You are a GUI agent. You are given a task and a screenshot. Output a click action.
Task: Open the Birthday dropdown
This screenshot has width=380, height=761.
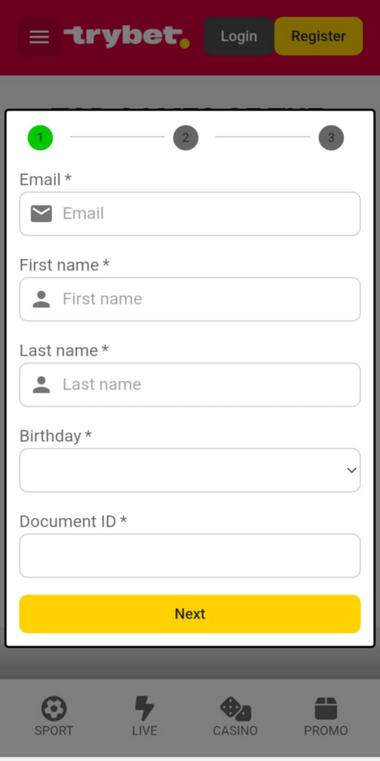click(x=190, y=470)
